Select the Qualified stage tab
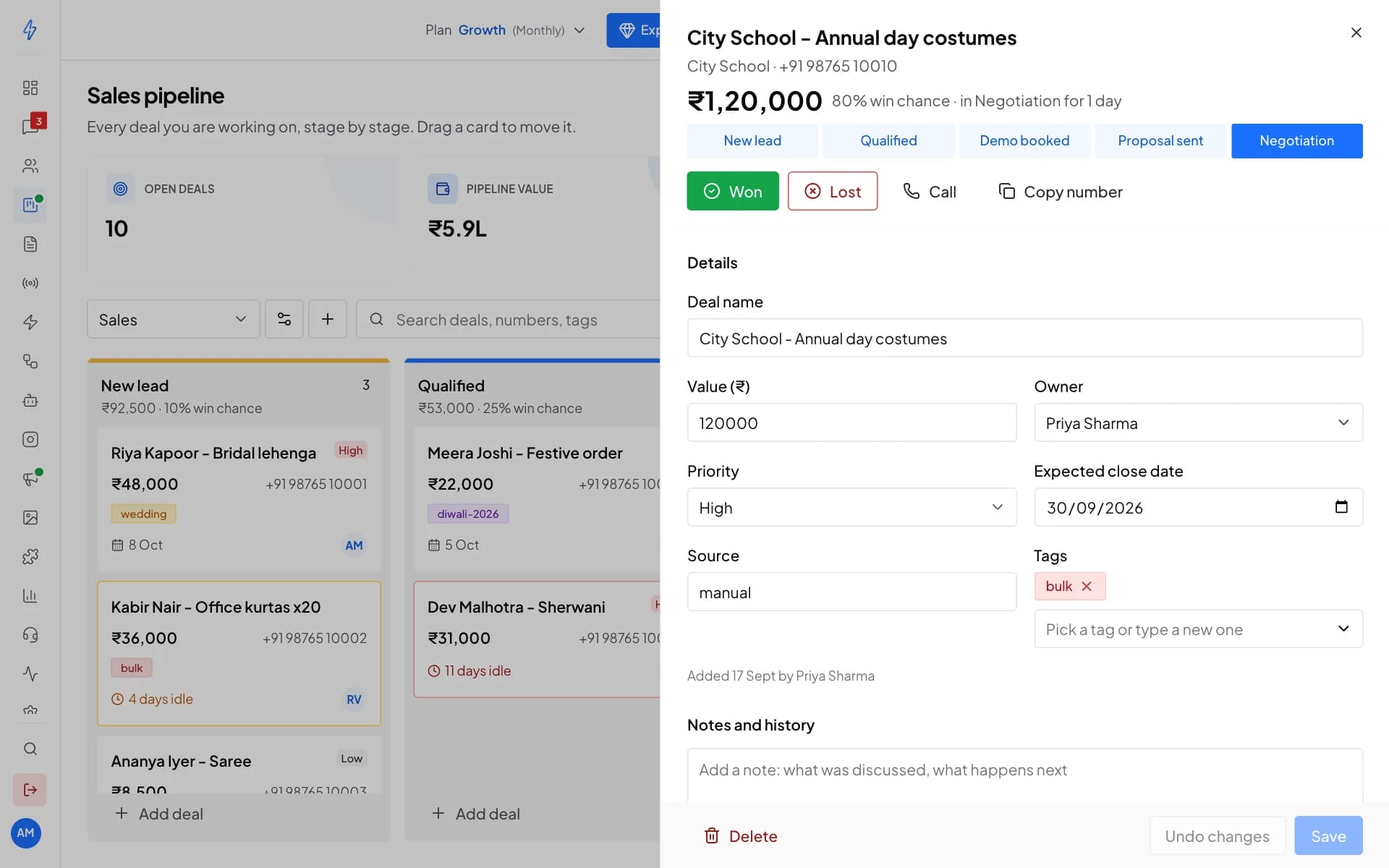This screenshot has width=1389, height=868. [x=888, y=140]
